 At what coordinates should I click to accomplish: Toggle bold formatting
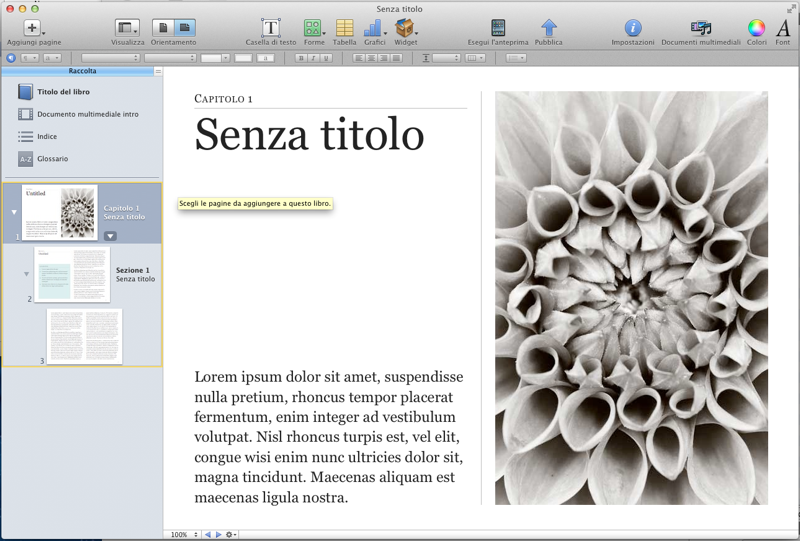click(301, 58)
